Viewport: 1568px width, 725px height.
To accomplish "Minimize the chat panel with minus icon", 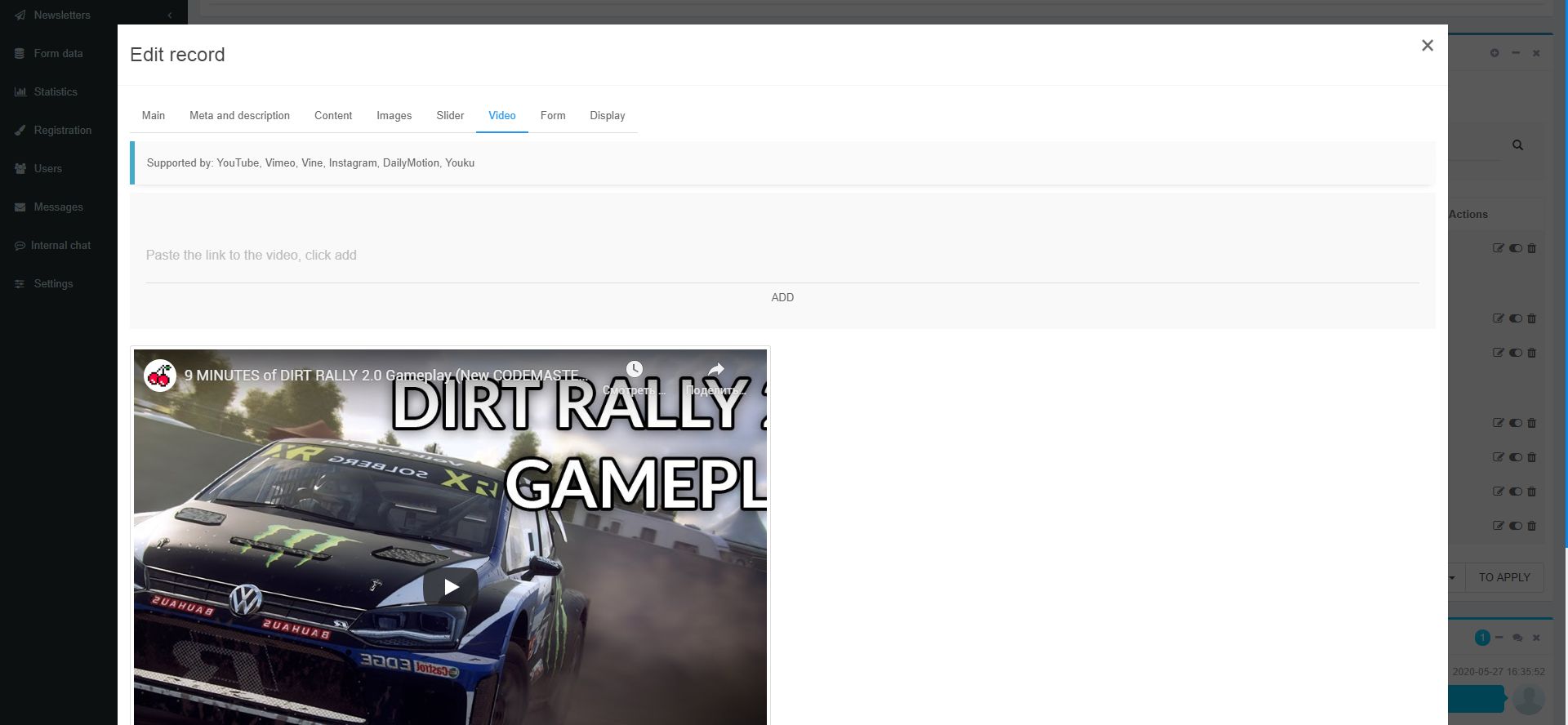I will point(1499,638).
